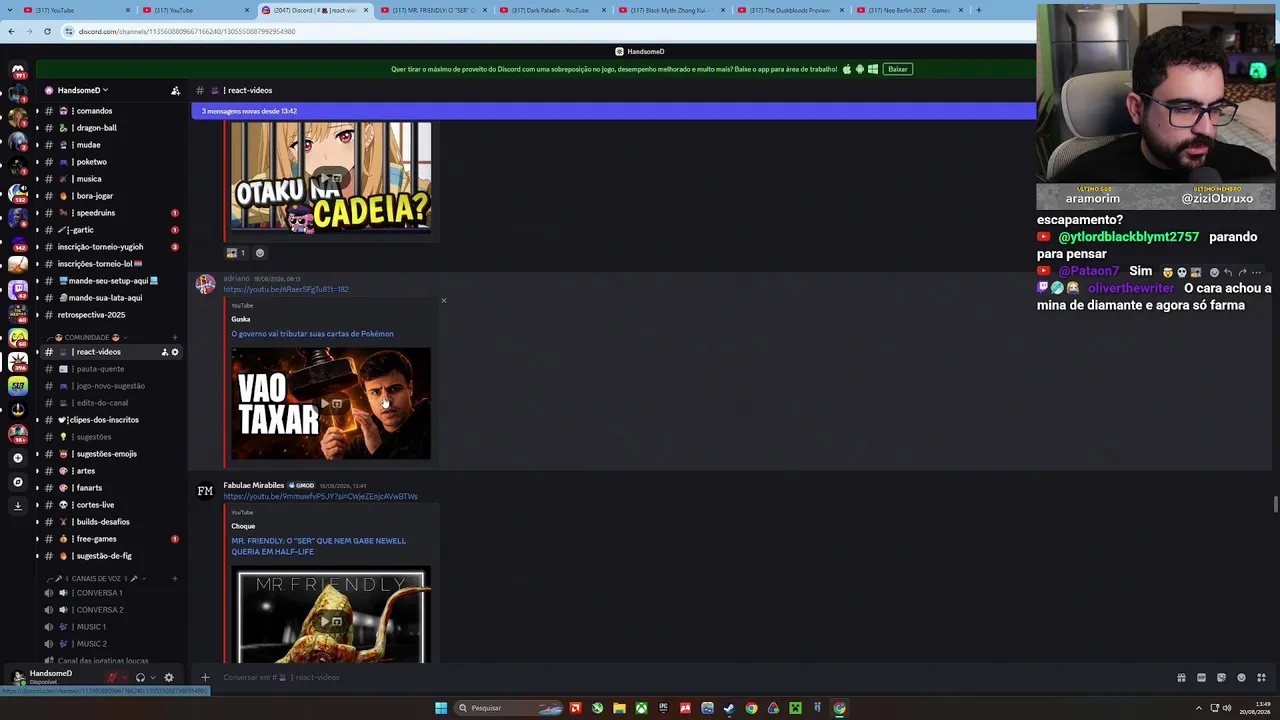This screenshot has height=720, width=1280.
Task: Open headphone output options arrow
Action: [152, 677]
